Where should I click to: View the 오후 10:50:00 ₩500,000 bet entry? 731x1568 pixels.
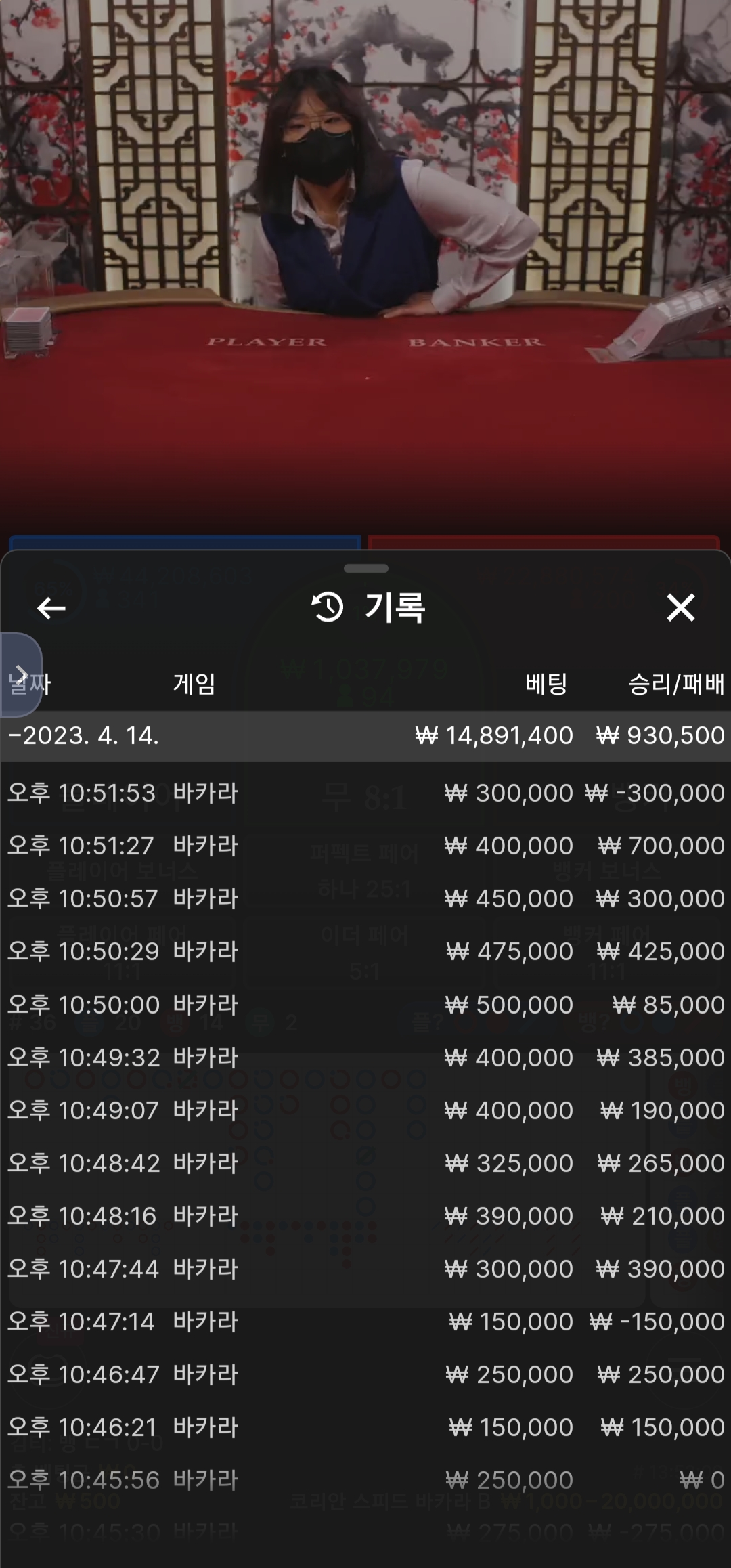(x=365, y=1005)
